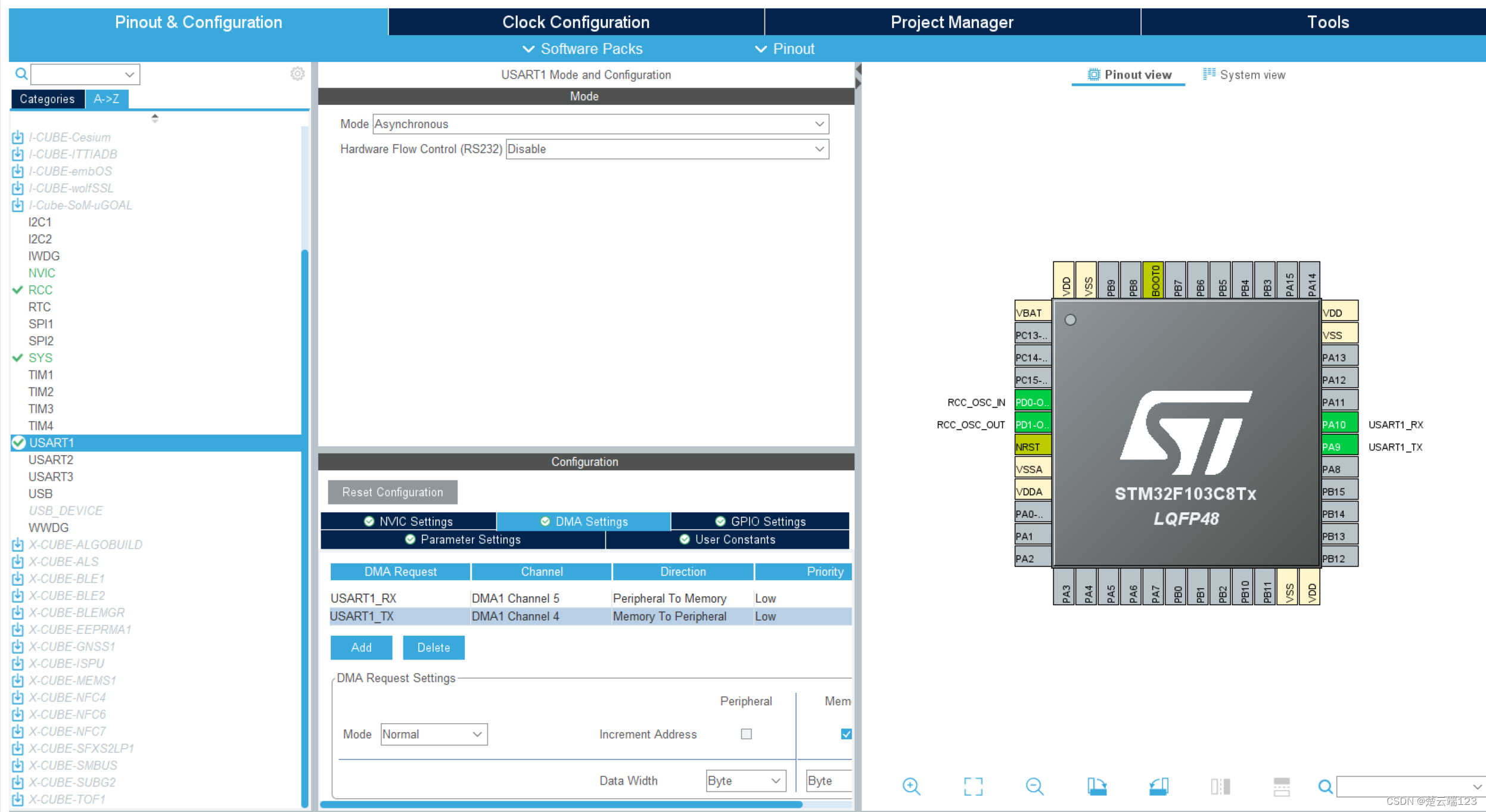Switch to System view
This screenshot has width=1486, height=812.
1244,74
